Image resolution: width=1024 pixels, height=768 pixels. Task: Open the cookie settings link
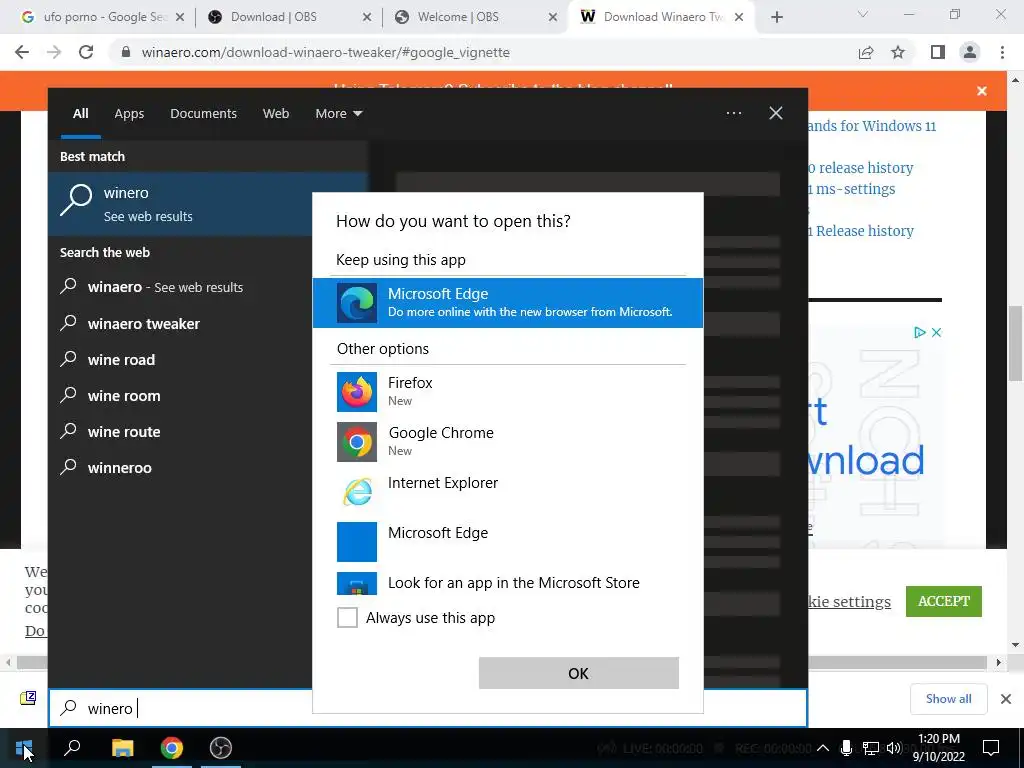[x=850, y=601]
